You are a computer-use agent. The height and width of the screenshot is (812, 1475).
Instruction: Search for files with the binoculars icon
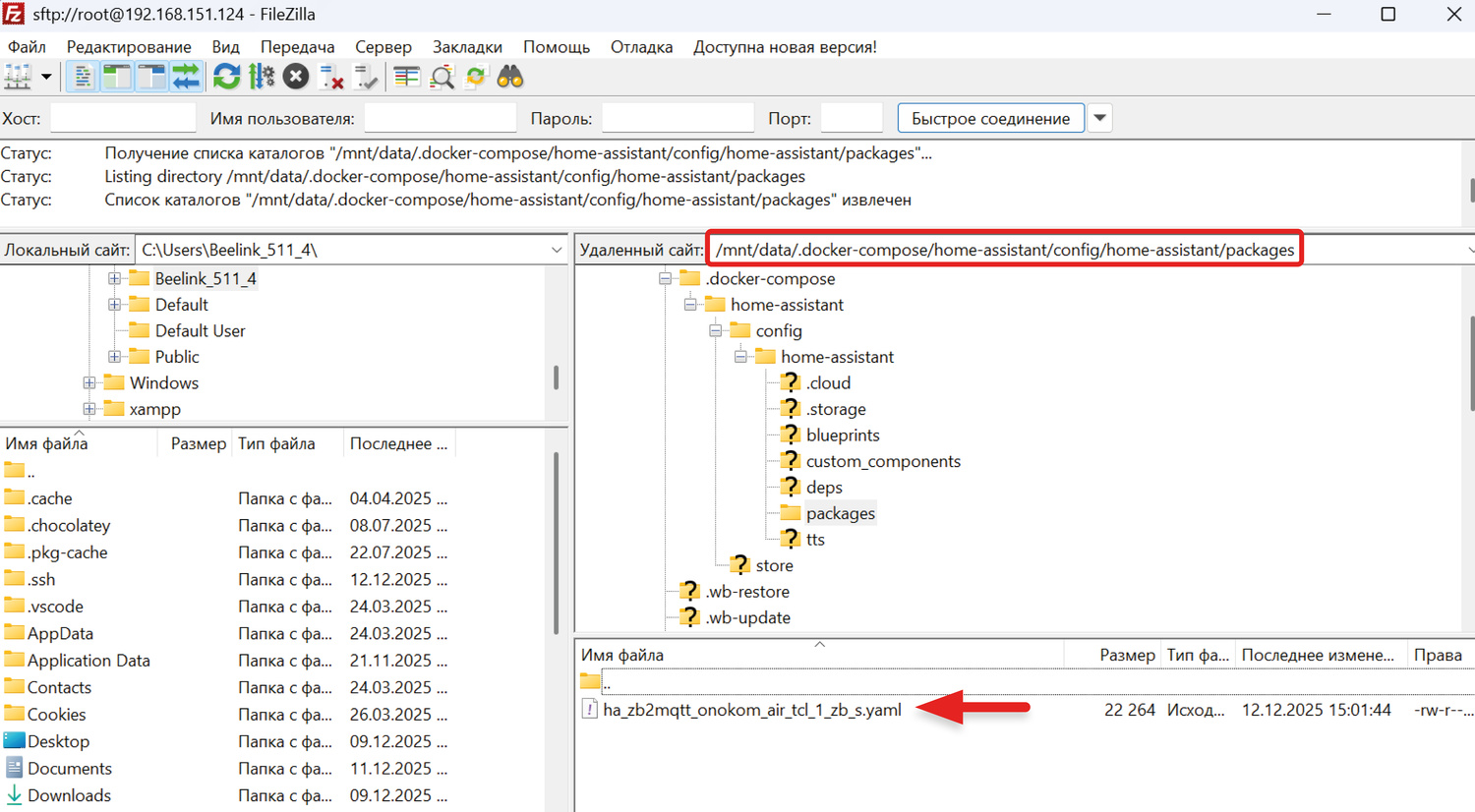(510, 77)
